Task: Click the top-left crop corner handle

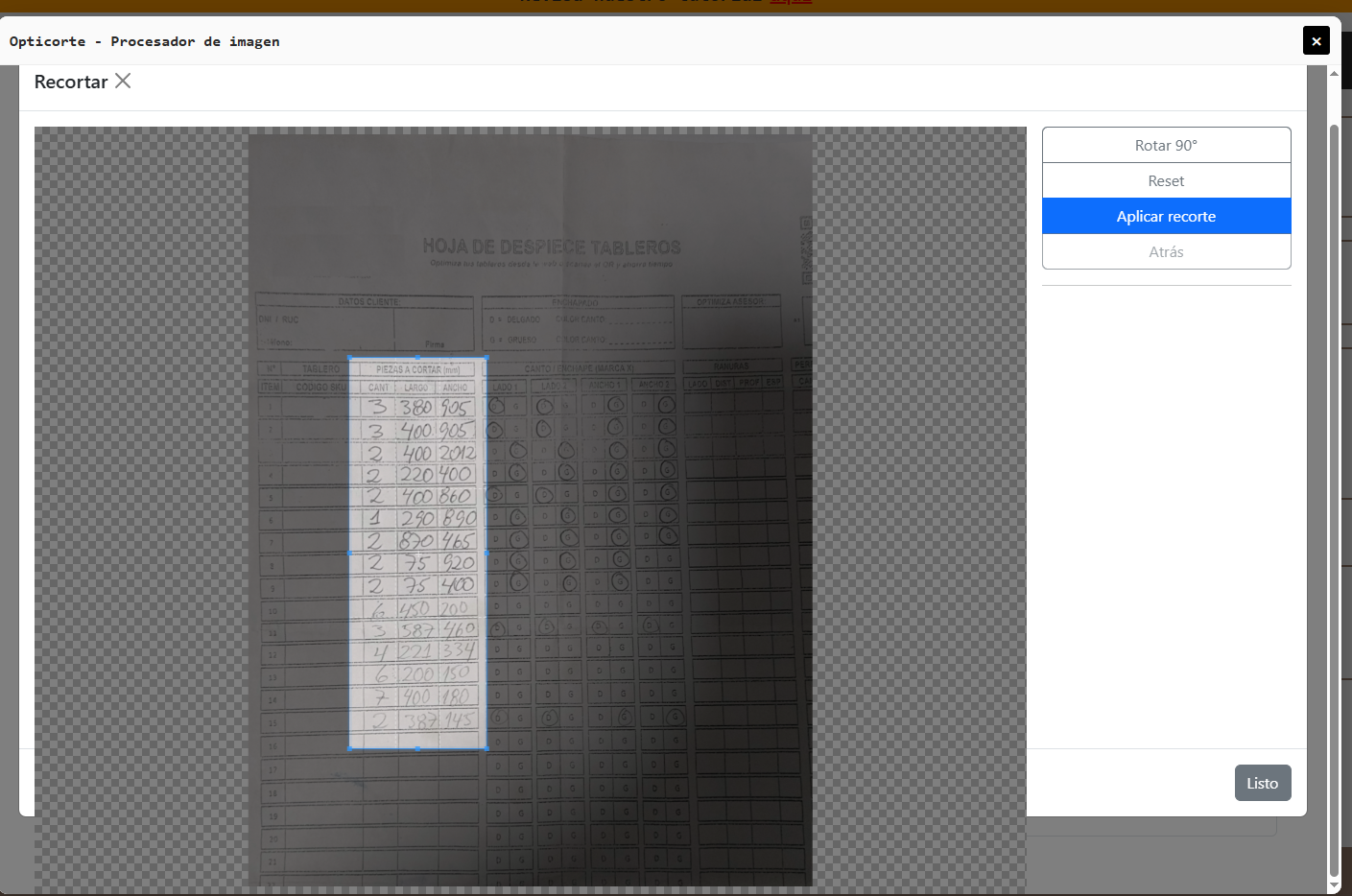Action: pos(349,358)
